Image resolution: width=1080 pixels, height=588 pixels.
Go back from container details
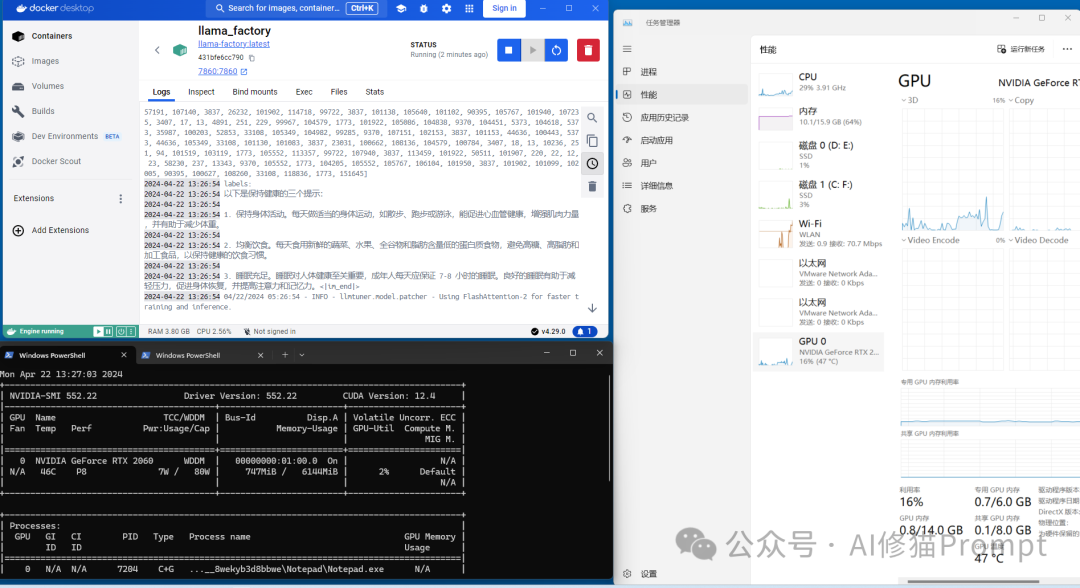[157, 50]
